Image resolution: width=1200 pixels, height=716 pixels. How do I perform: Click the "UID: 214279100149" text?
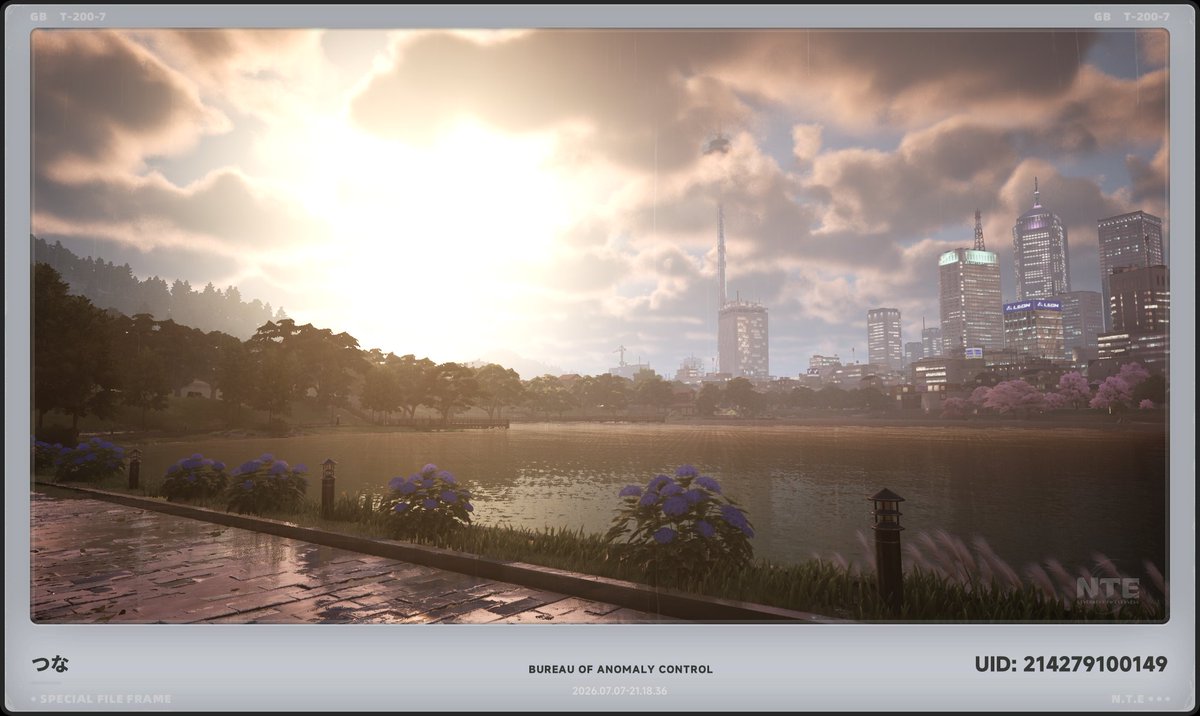click(x=1071, y=664)
